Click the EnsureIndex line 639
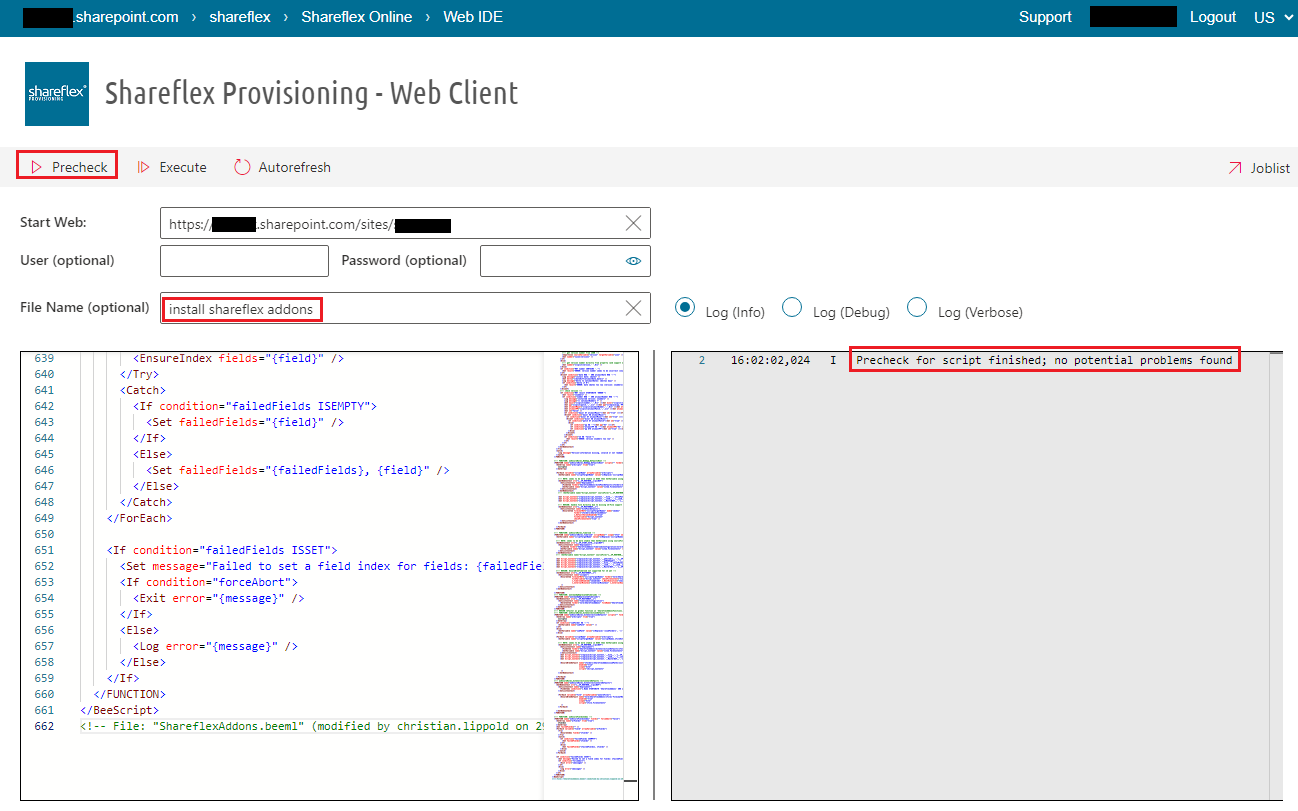This screenshot has width=1298, height=811. 238,358
